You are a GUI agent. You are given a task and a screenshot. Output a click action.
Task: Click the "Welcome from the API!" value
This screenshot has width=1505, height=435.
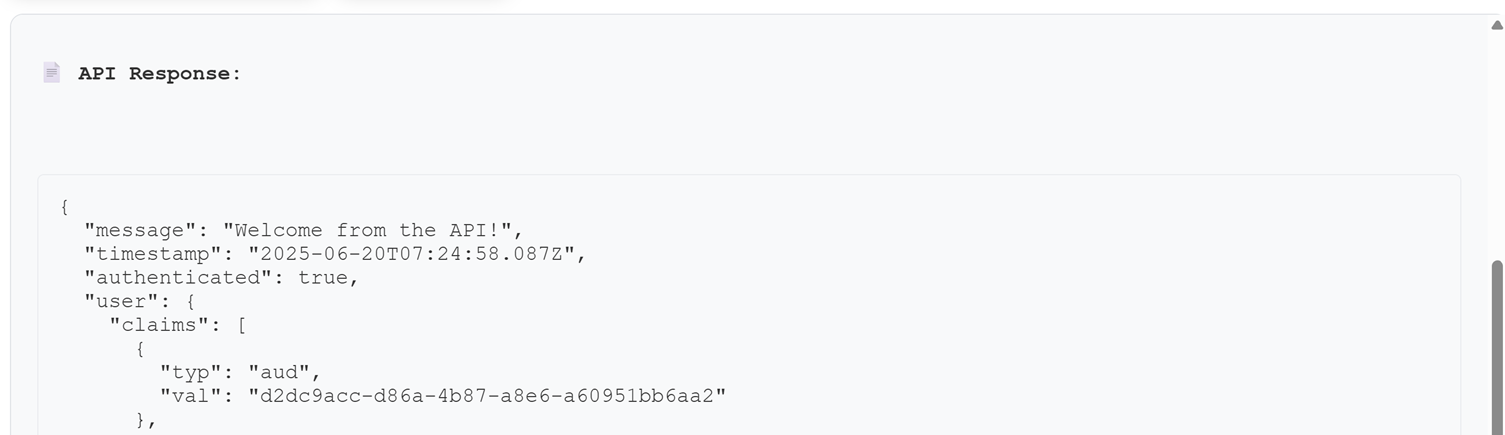[x=367, y=230]
